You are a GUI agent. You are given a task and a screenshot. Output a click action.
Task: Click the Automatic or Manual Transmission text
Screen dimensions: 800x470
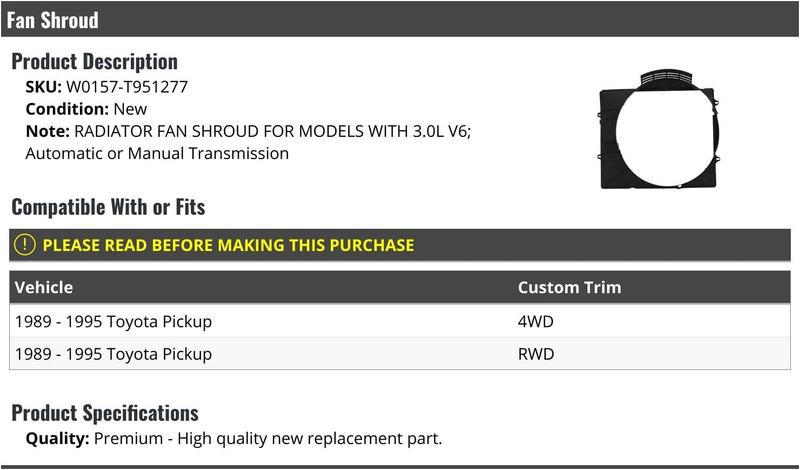[157, 153]
